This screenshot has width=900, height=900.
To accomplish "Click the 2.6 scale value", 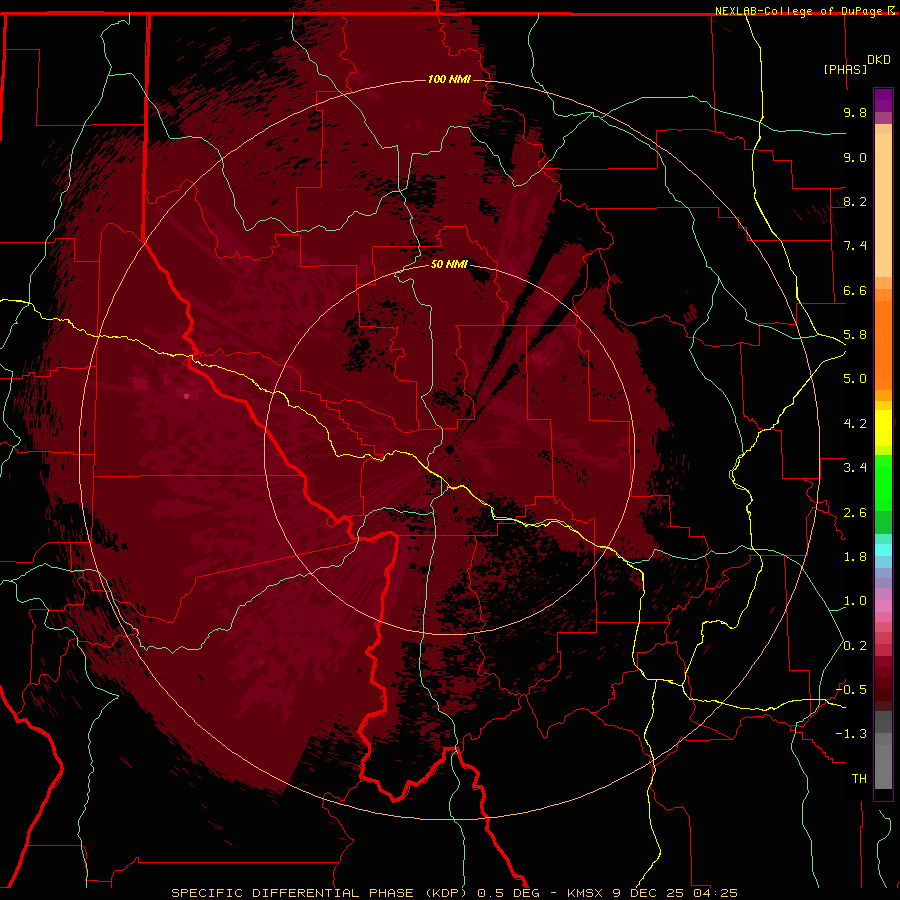I will tap(855, 513).
